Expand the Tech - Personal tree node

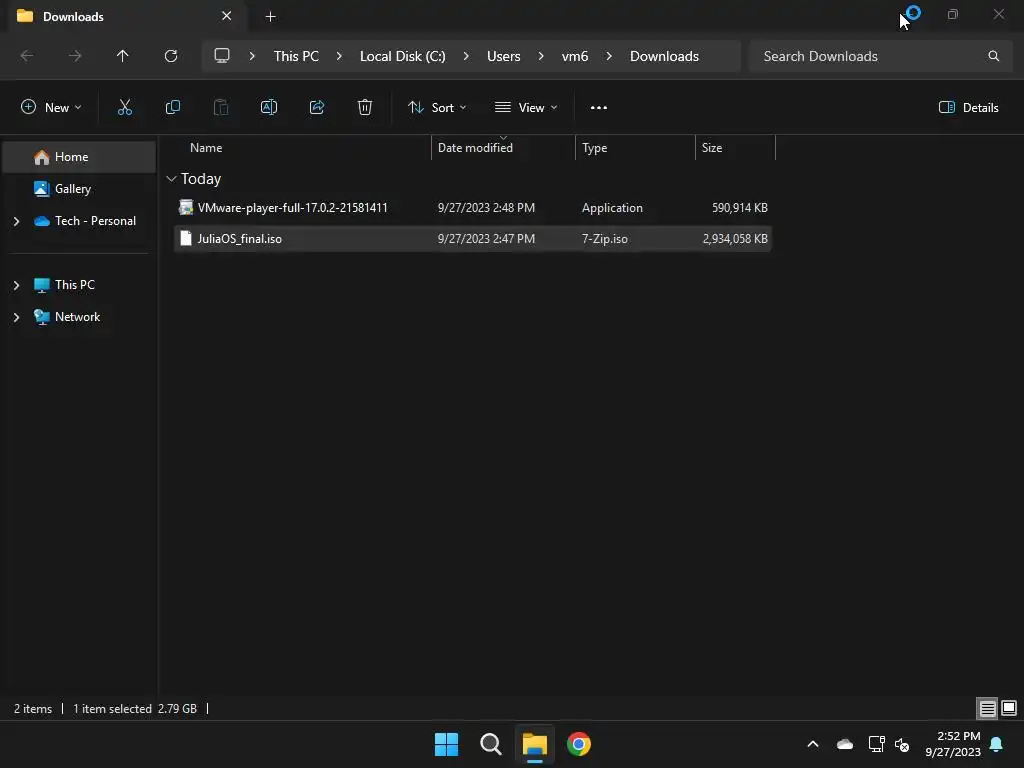[x=16, y=221]
